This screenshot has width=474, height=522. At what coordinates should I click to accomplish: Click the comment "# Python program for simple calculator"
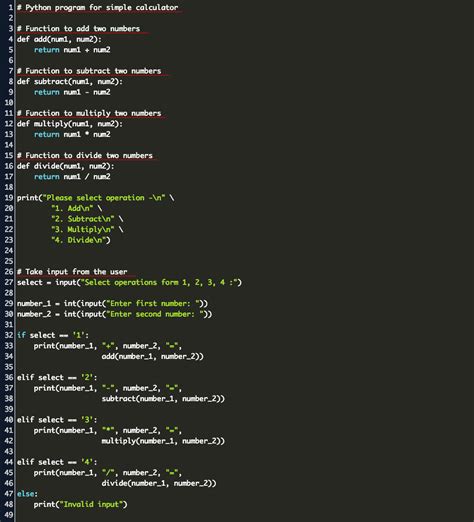(x=98, y=7)
